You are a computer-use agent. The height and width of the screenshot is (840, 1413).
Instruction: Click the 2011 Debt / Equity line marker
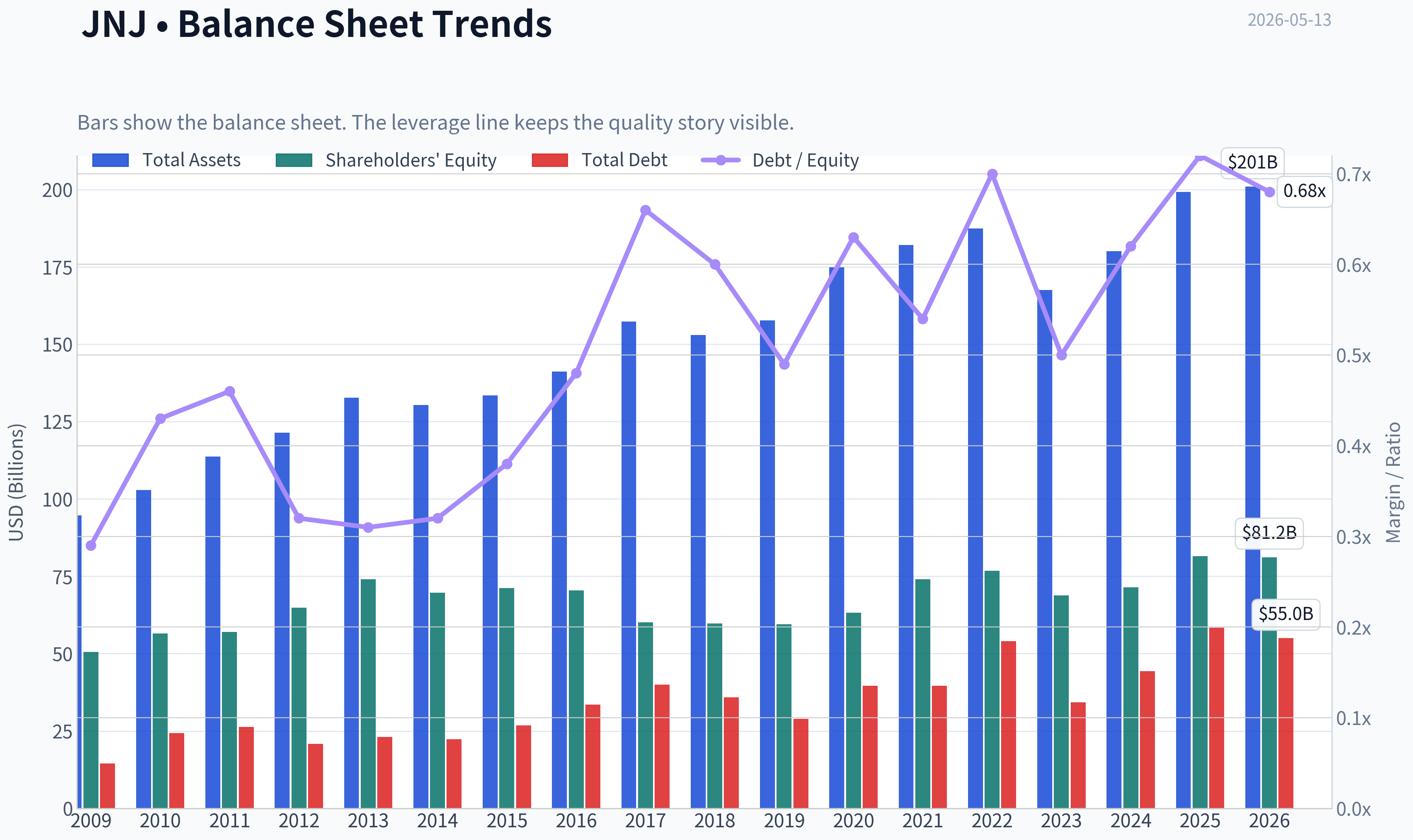click(230, 391)
